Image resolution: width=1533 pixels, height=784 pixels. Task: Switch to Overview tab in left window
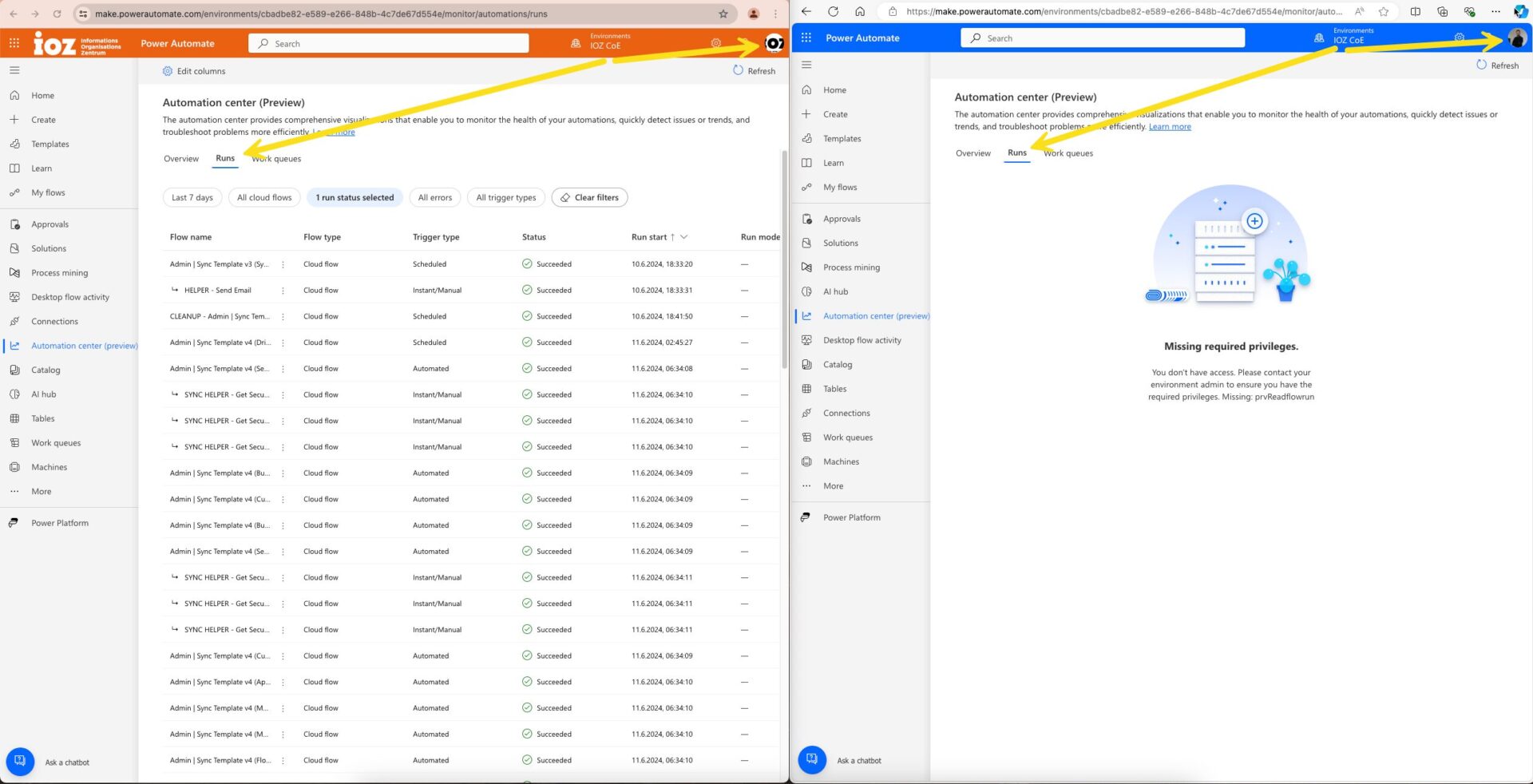point(181,159)
